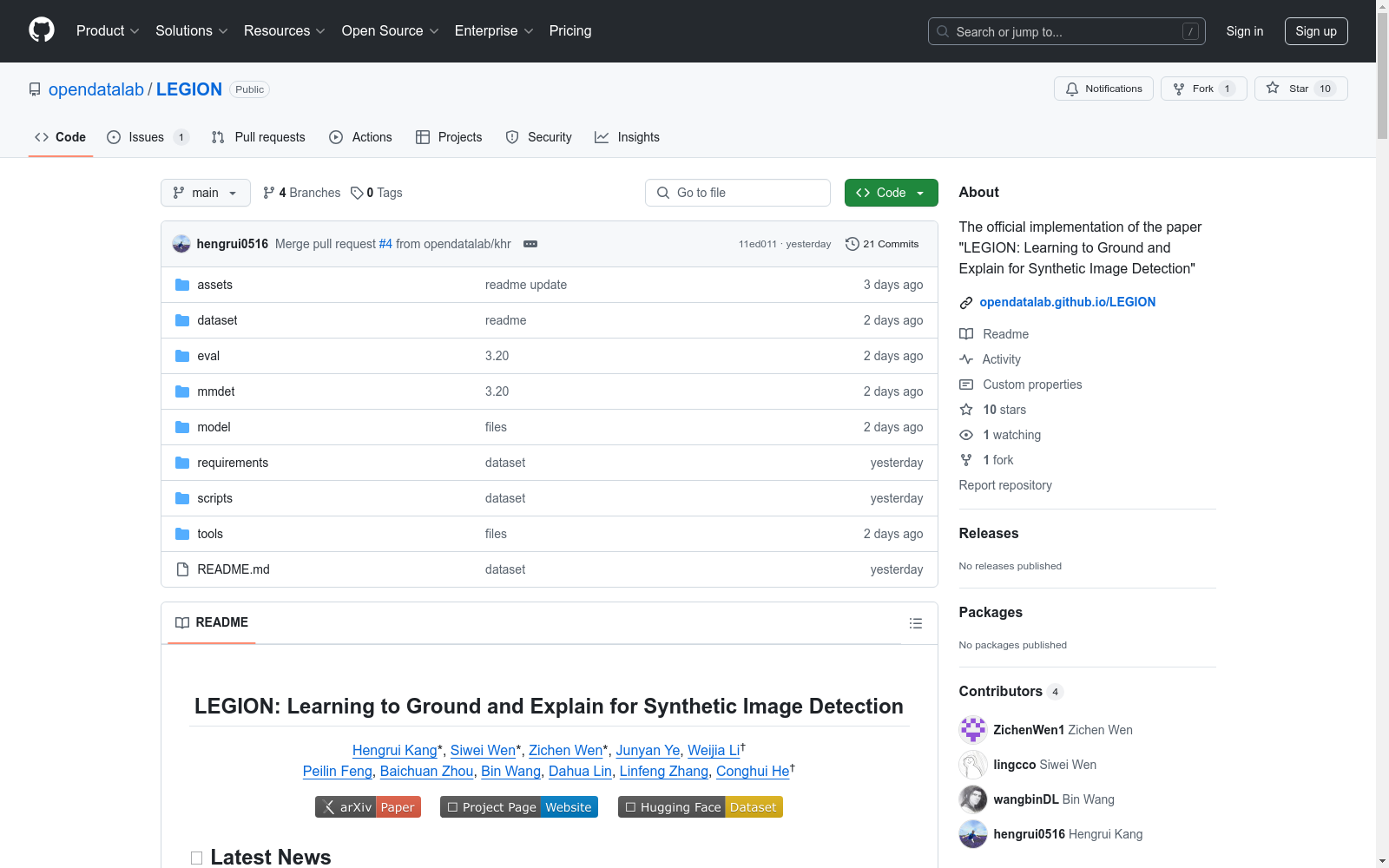Click the tools folder icon
Screen dimensions: 1389x868
coord(182,534)
